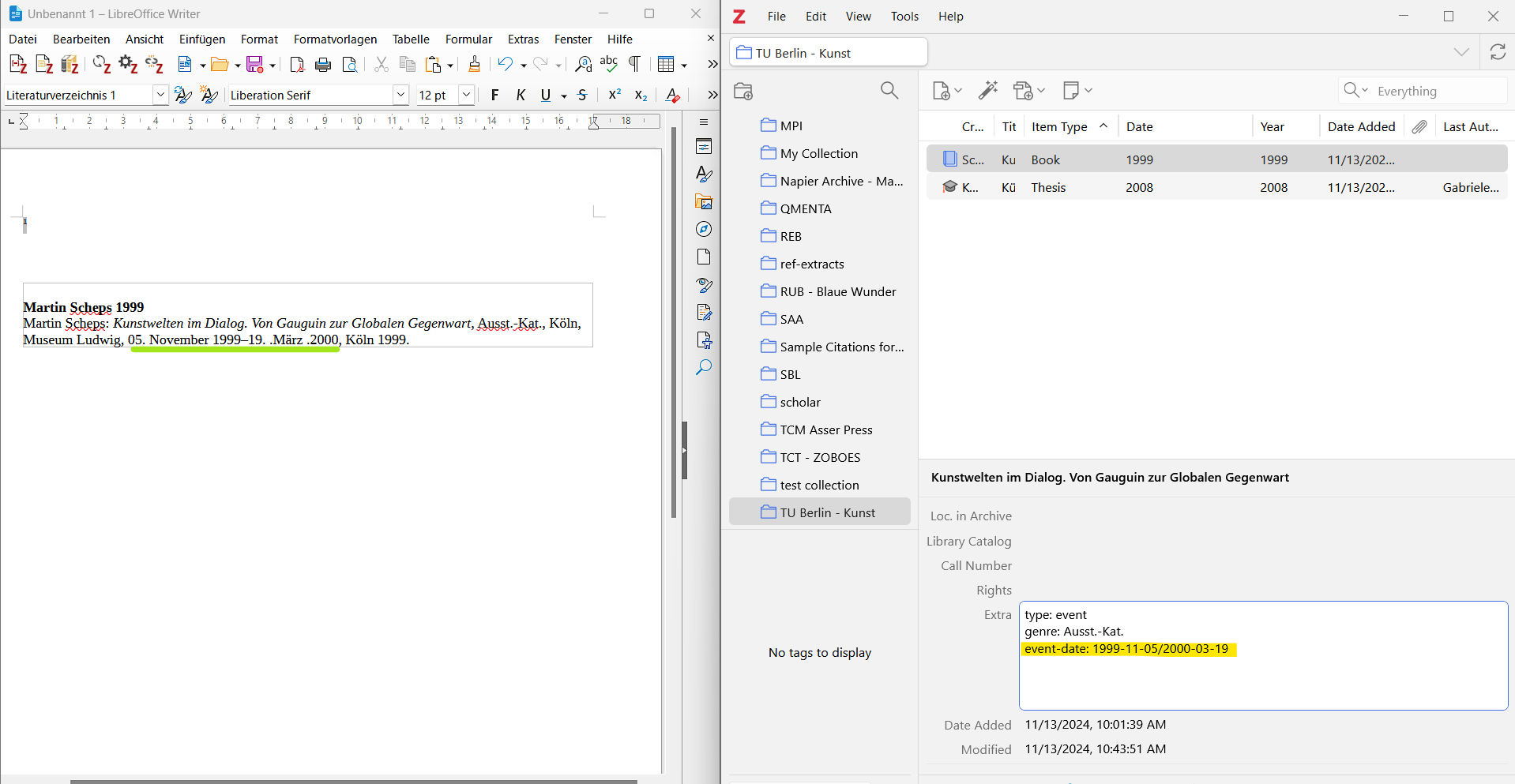The image size is (1515, 784).
Task: Click Zotero Add/Edit Citation icon in Writer
Action: [x=18, y=65]
